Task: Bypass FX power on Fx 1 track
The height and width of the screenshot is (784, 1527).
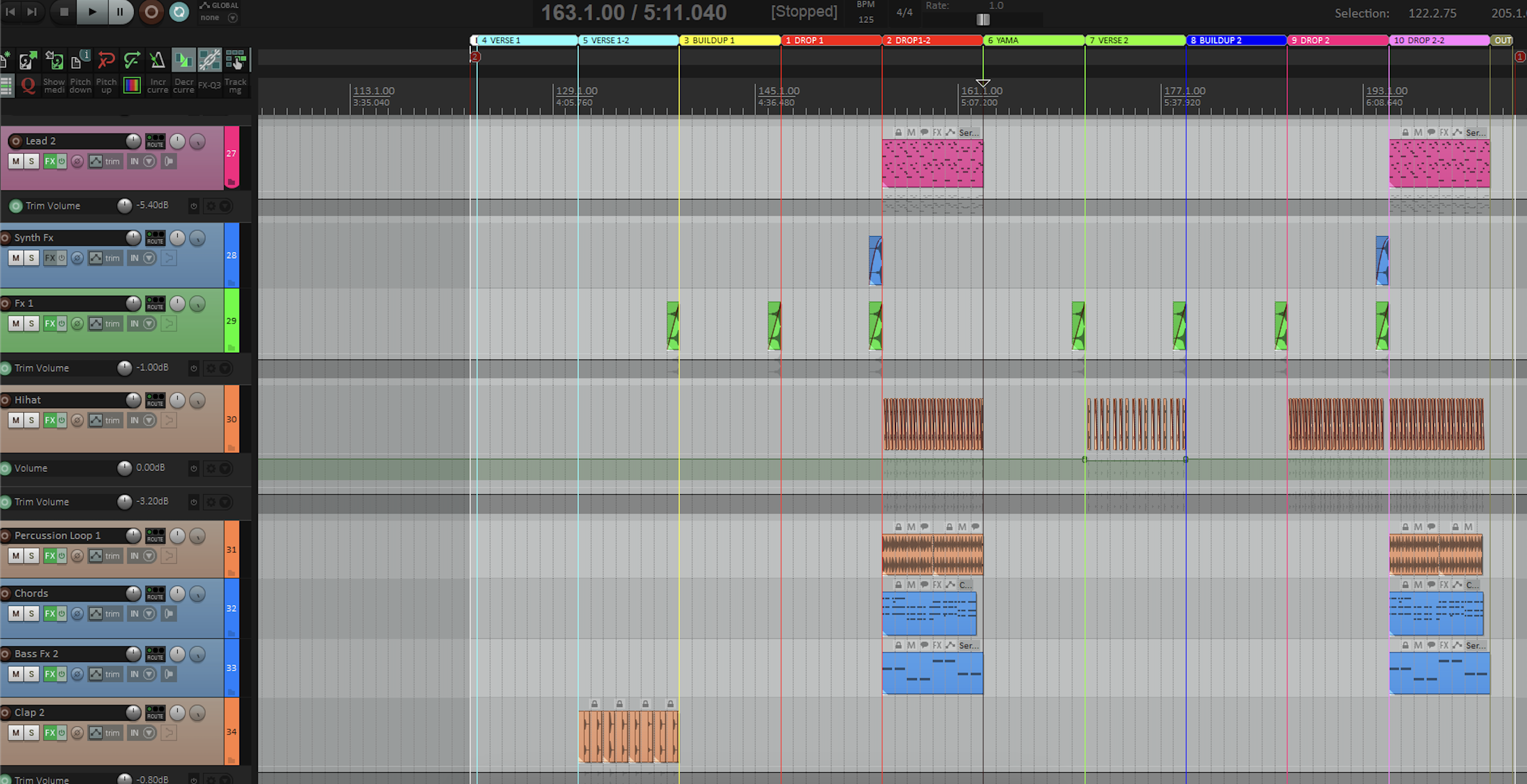Action: coord(62,323)
